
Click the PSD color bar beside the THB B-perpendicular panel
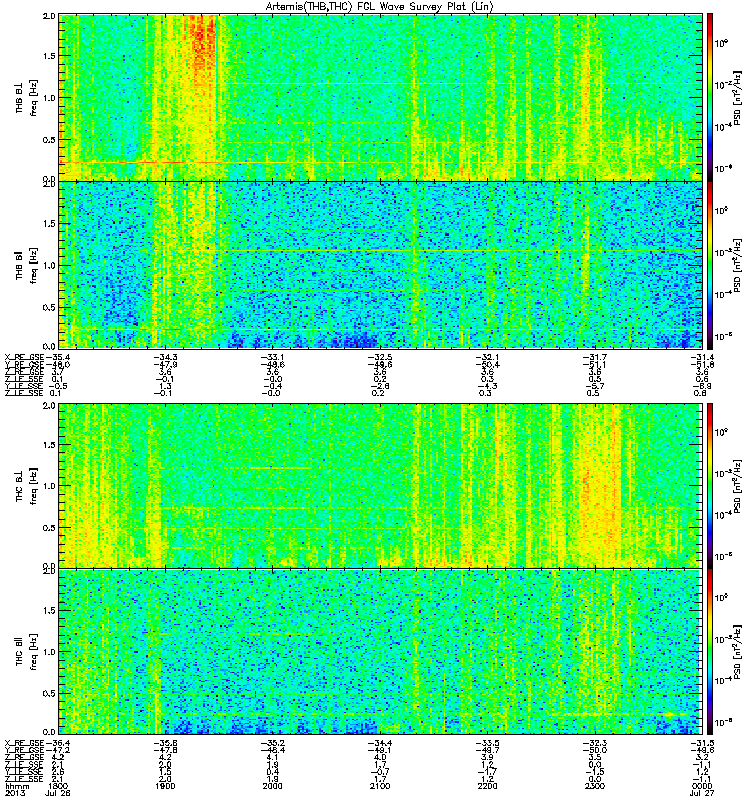coord(710,97)
